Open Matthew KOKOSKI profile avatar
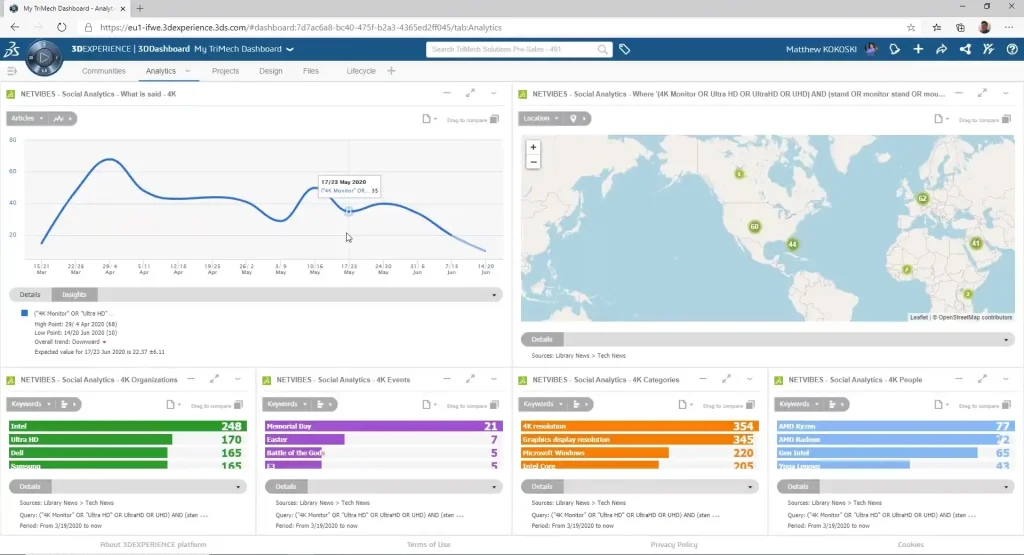Screen dimensions: 1024x555 [x=871, y=49]
